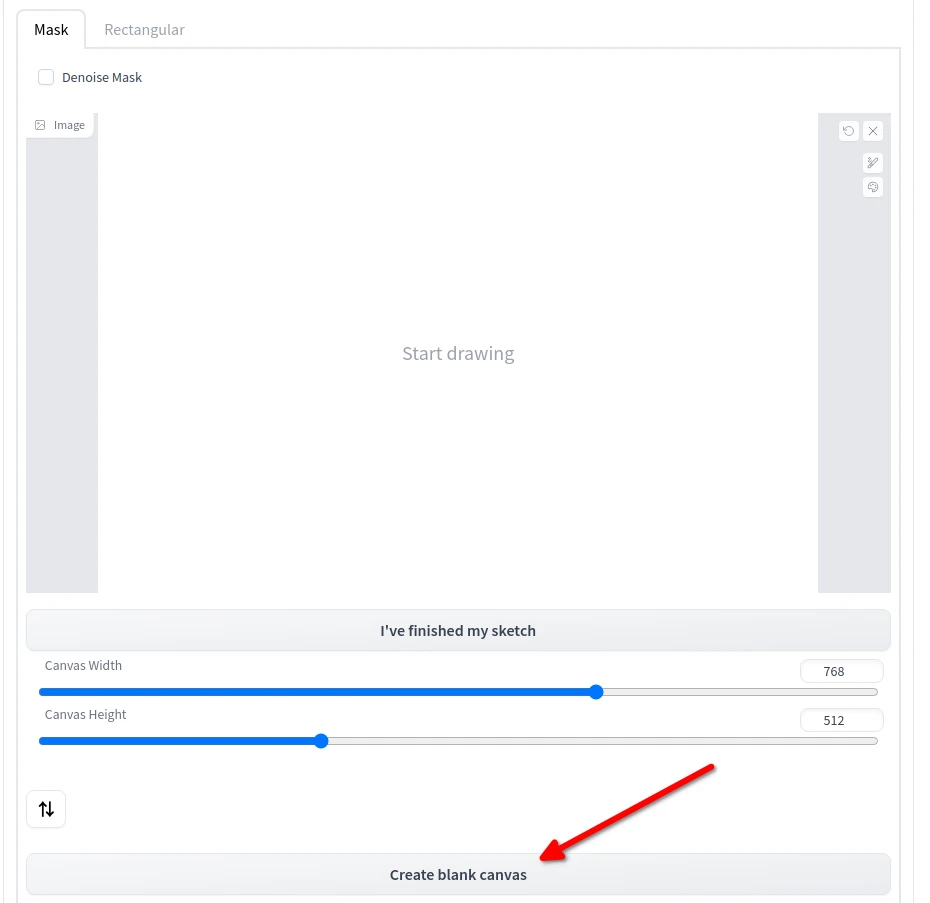Click the Denoise Mask label text

click(x=102, y=77)
